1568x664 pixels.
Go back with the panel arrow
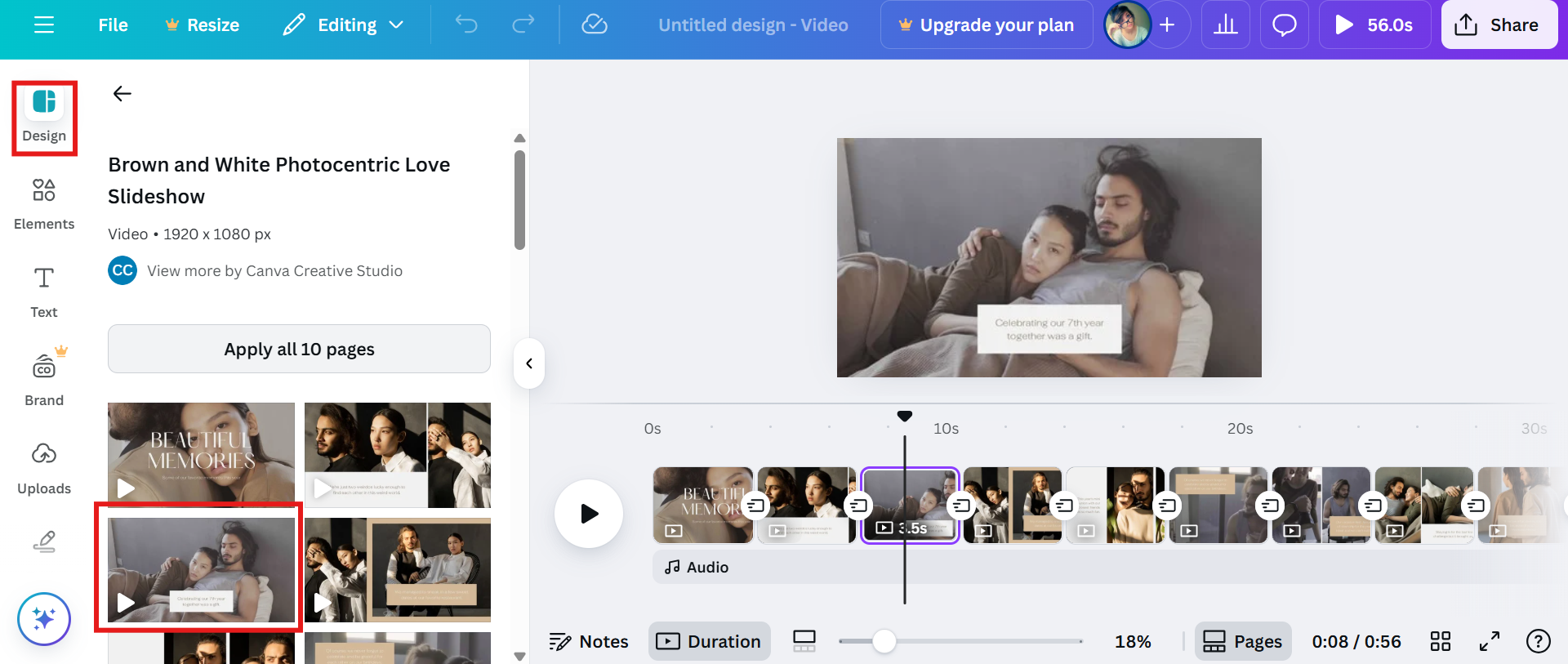tap(122, 94)
